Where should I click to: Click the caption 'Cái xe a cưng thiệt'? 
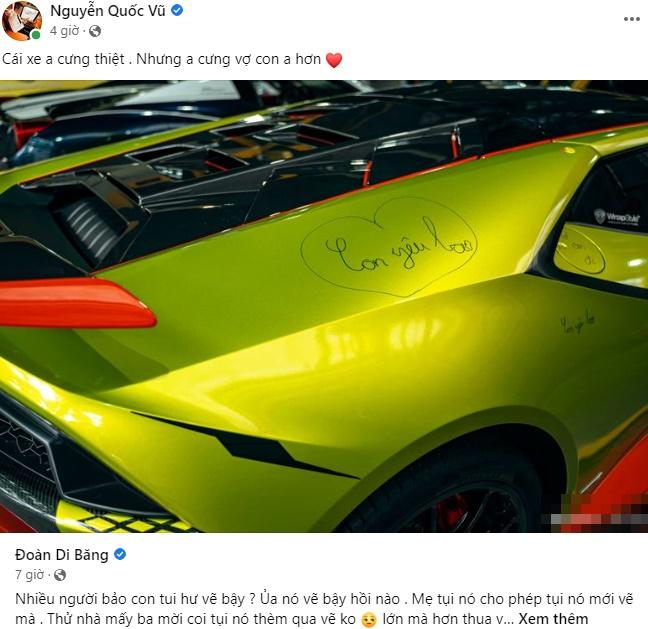click(x=63, y=60)
